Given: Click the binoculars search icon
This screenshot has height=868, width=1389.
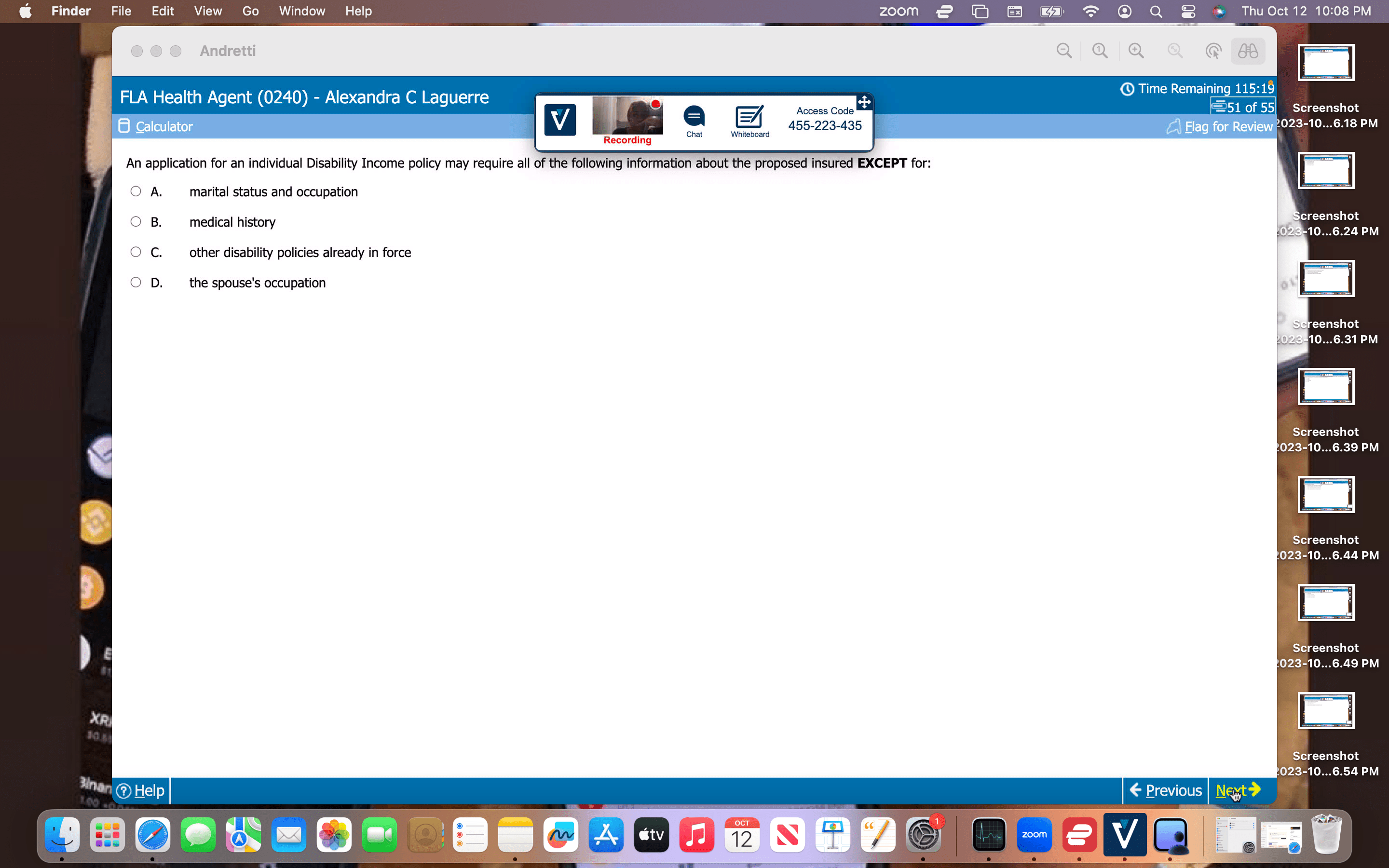Looking at the screenshot, I should click(x=1247, y=51).
